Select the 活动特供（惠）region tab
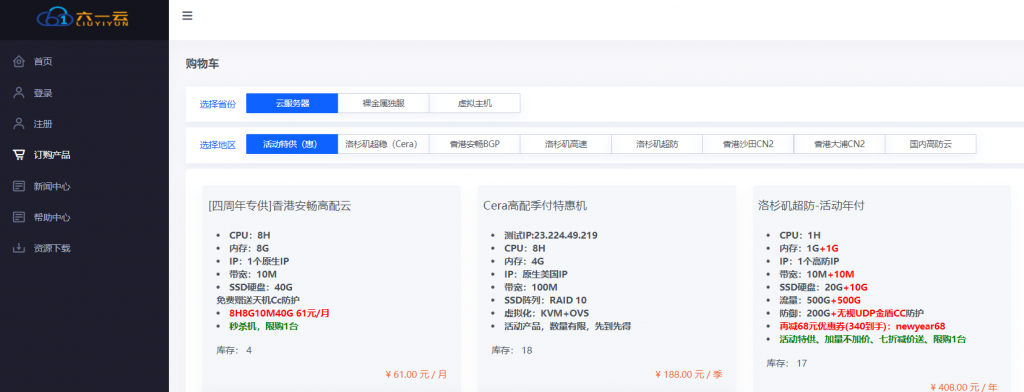The width and height of the screenshot is (1024, 392). [292, 144]
